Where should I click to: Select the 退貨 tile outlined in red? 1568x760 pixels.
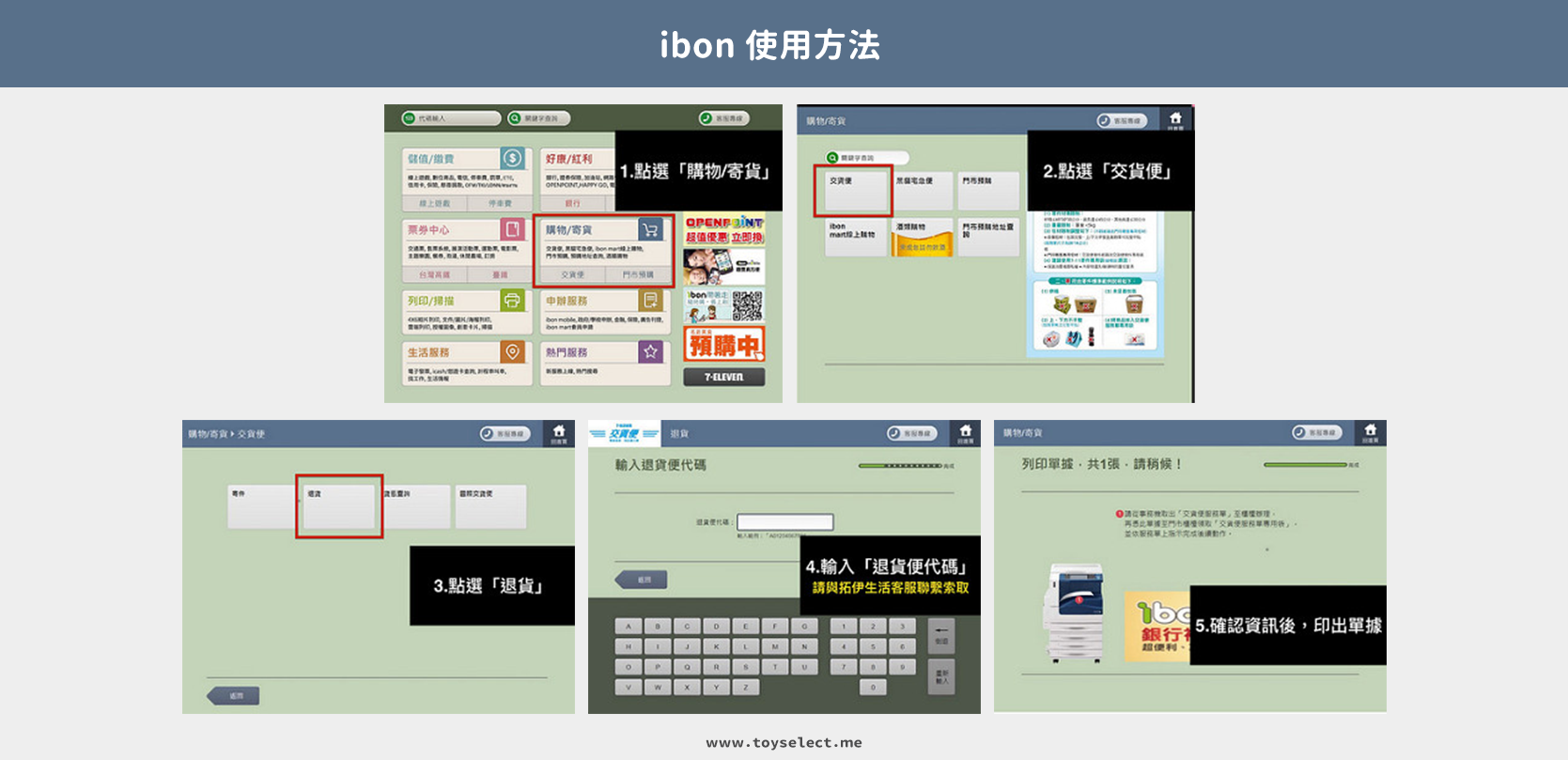[x=339, y=506]
